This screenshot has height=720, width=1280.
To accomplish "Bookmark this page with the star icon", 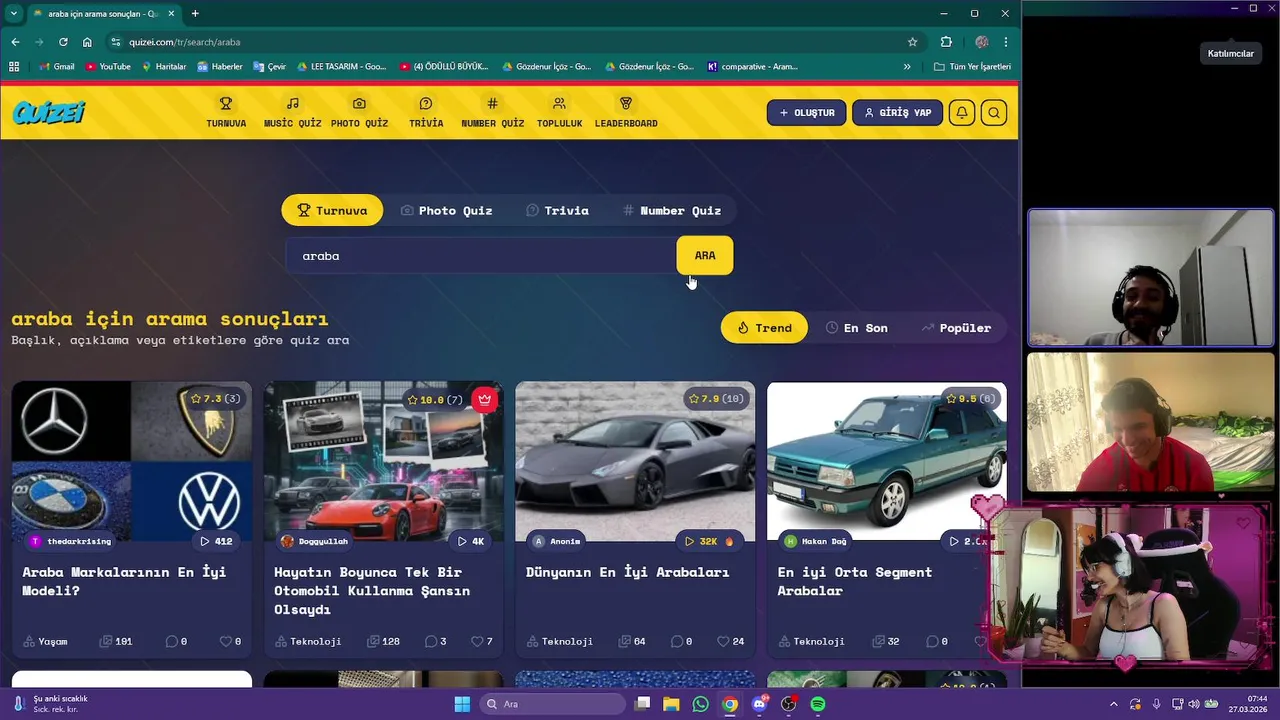I will point(912,42).
